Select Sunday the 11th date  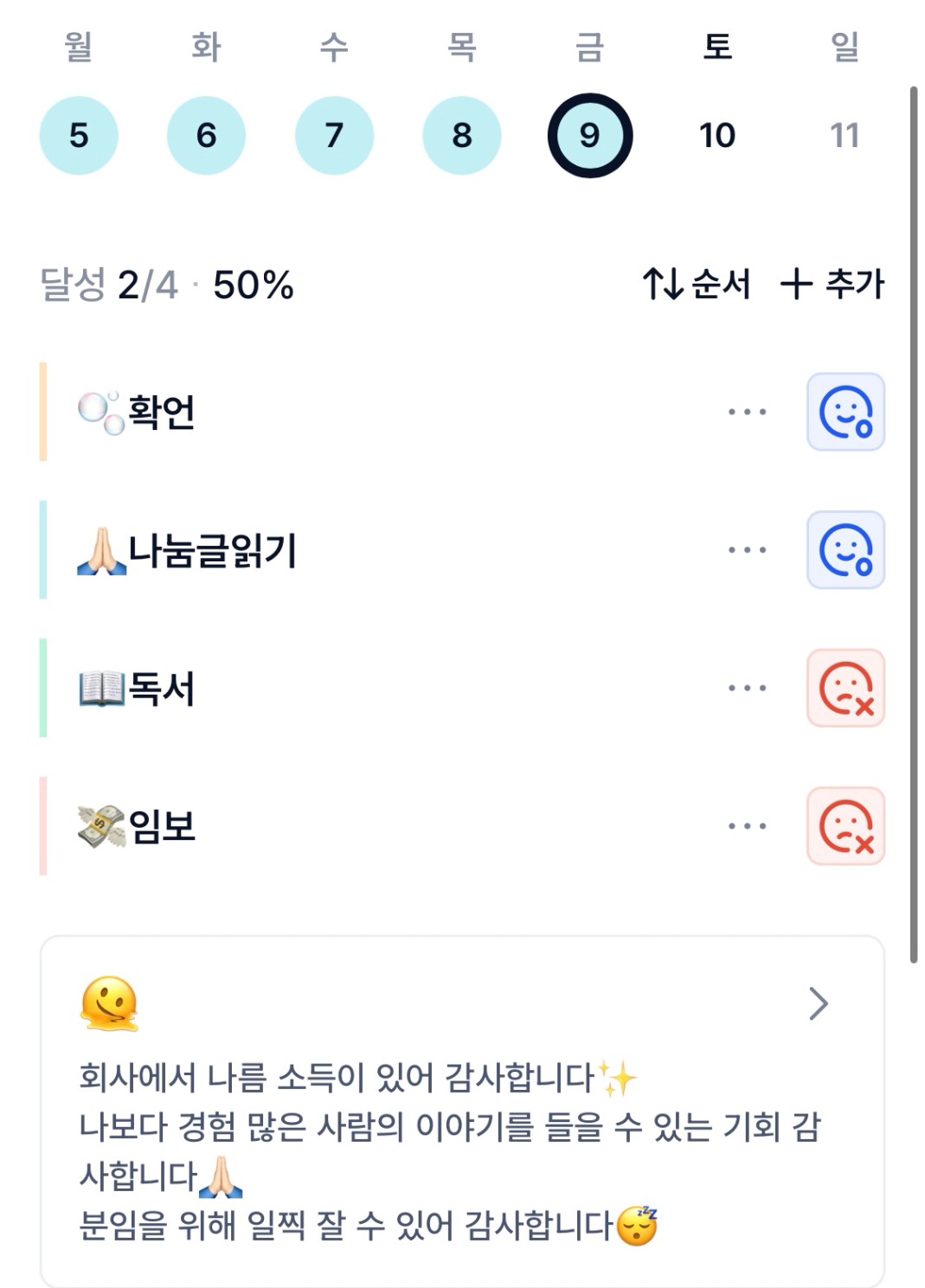pyautogui.click(x=845, y=136)
